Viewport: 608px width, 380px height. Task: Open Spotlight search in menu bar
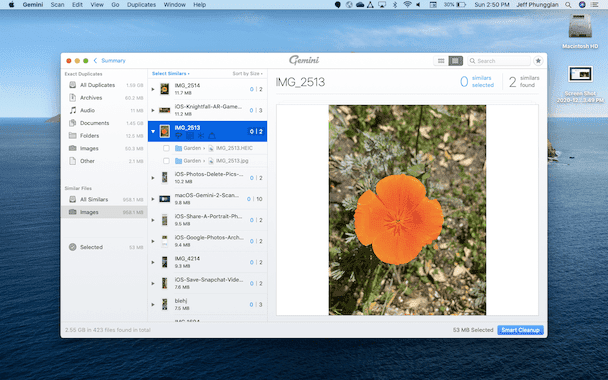pyautogui.click(x=568, y=5)
